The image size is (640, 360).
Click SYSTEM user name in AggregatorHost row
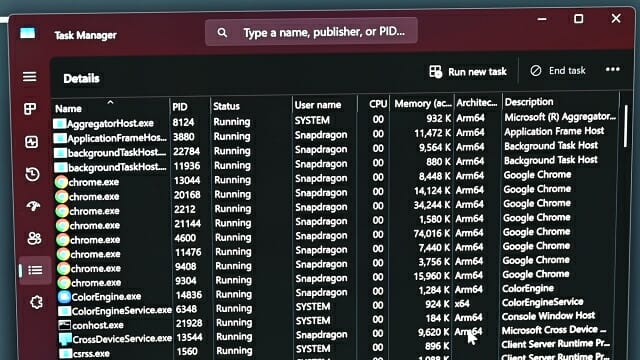(x=312, y=120)
